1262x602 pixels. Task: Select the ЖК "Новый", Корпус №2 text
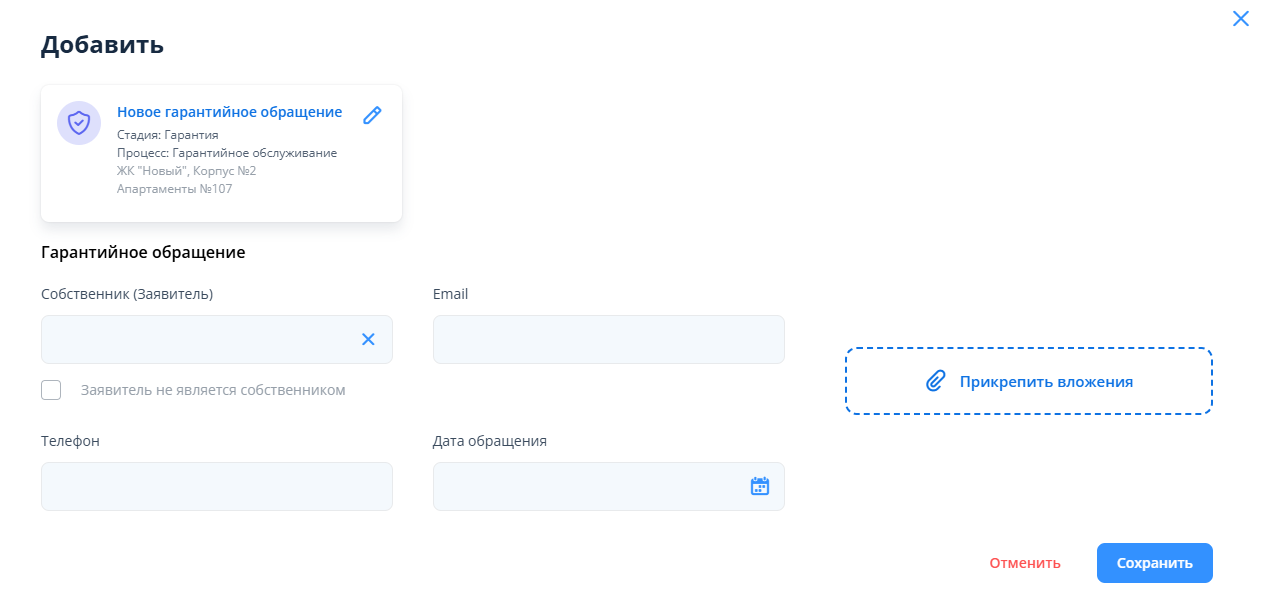(x=186, y=171)
